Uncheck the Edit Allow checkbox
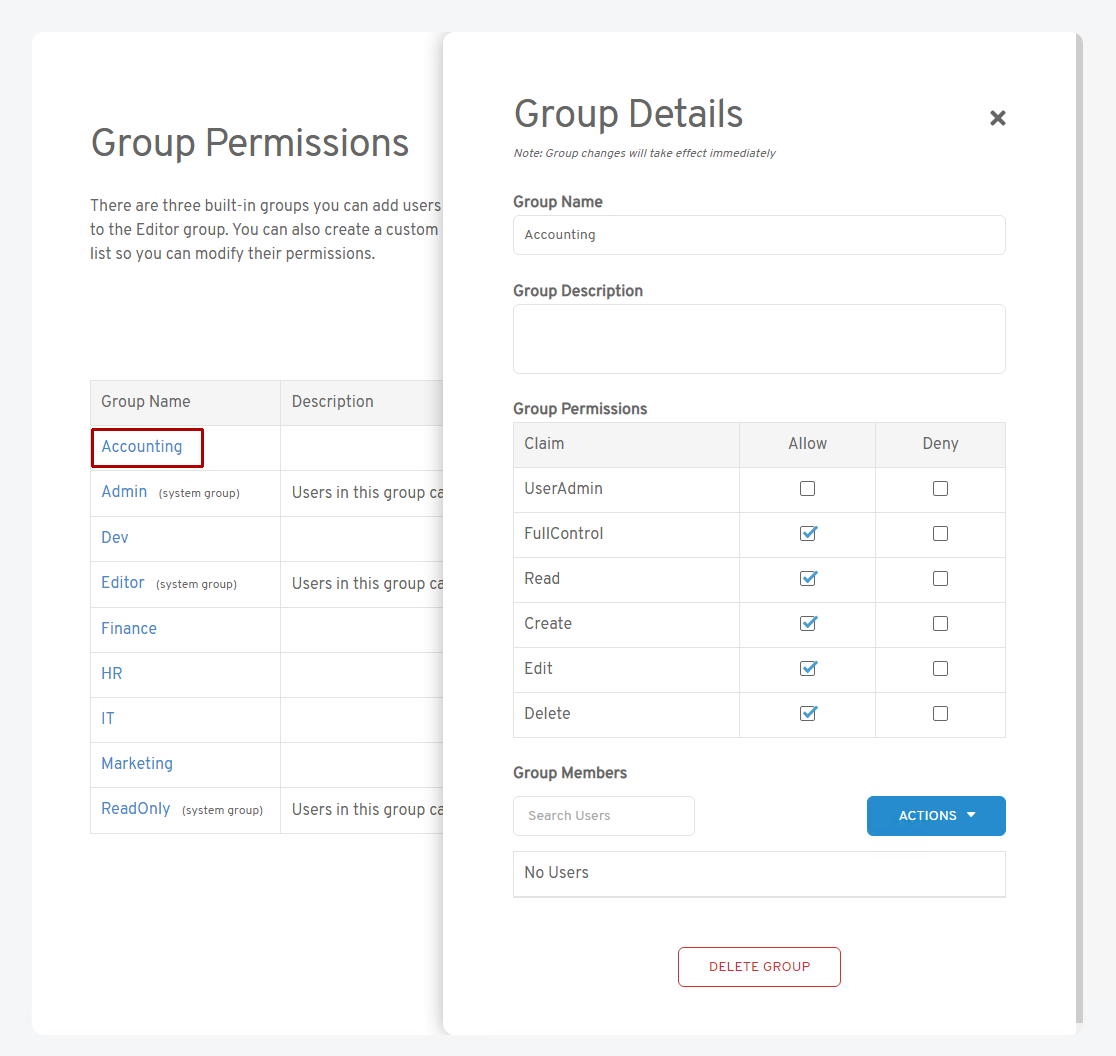 [808, 669]
